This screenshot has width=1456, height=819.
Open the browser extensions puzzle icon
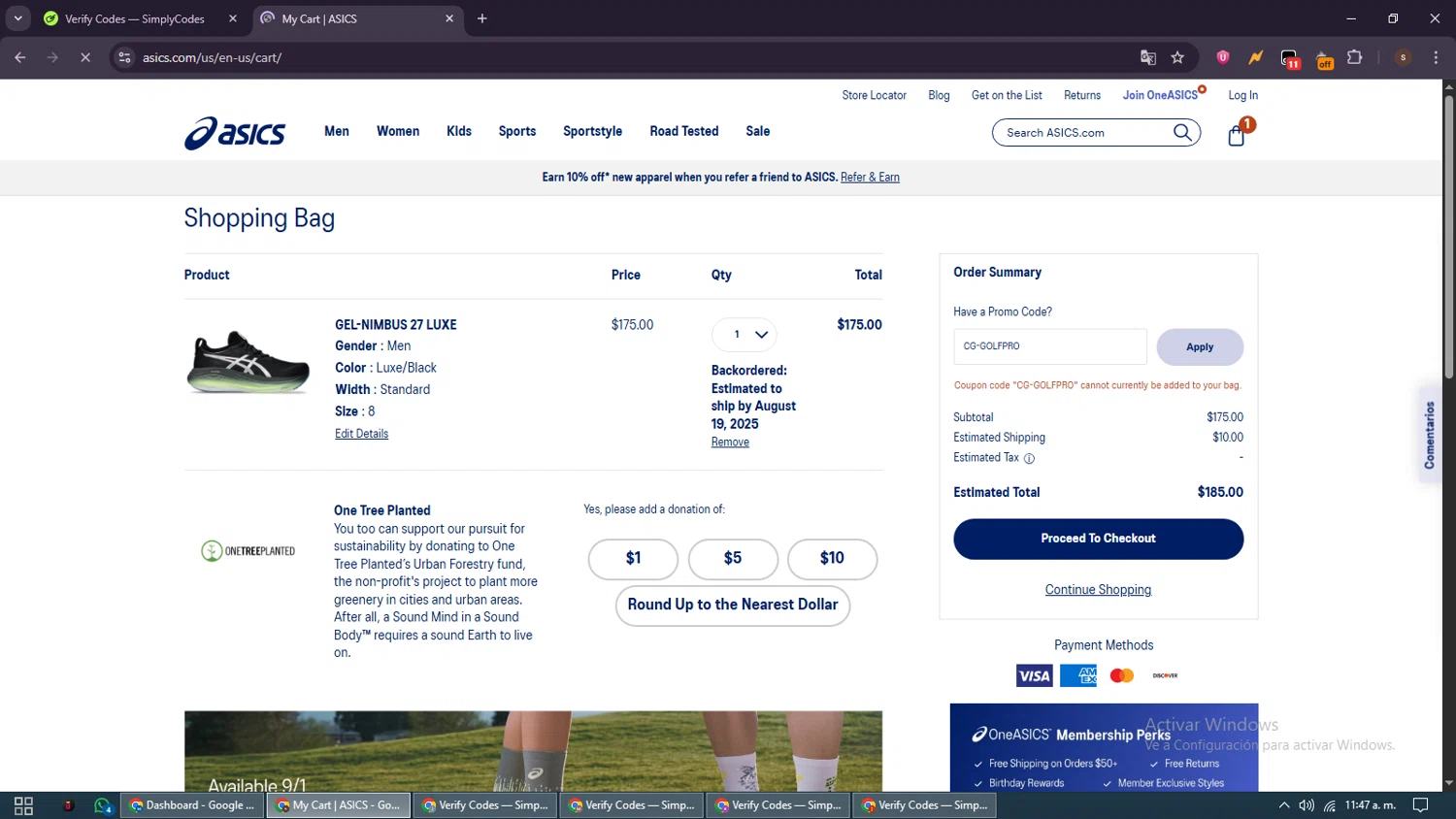pyautogui.click(x=1355, y=57)
